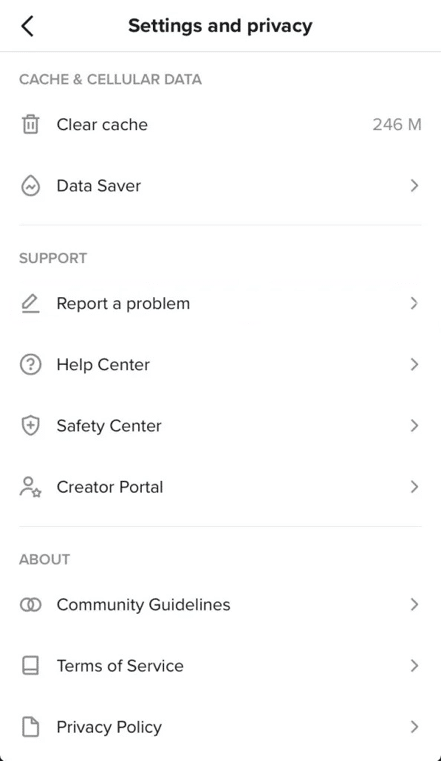Click the Creator Portal person-star icon
Image resolution: width=441 pixels, height=761 pixels.
[x=30, y=487]
